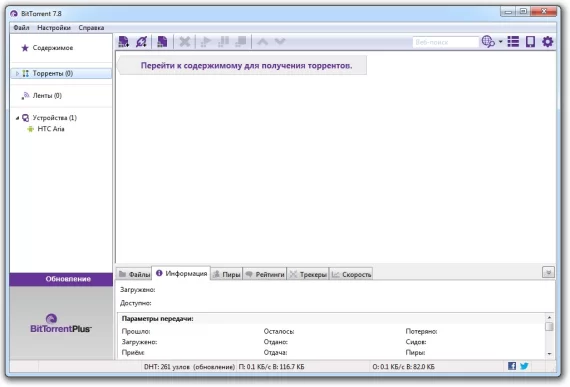
Task: Click the web search input field
Action: [x=445, y=42]
